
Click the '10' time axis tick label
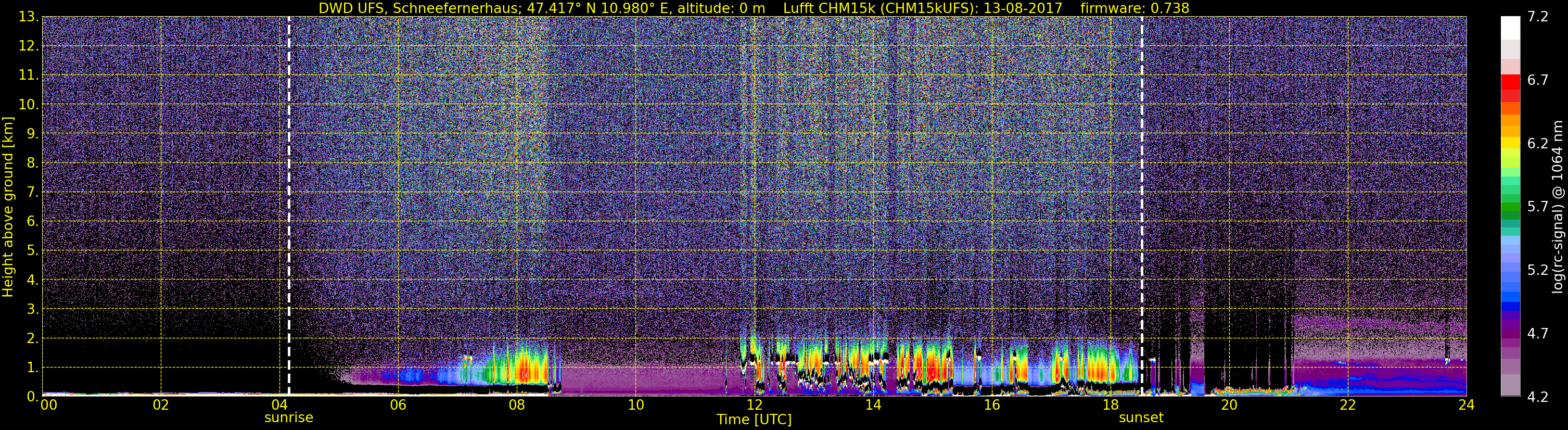[635, 405]
